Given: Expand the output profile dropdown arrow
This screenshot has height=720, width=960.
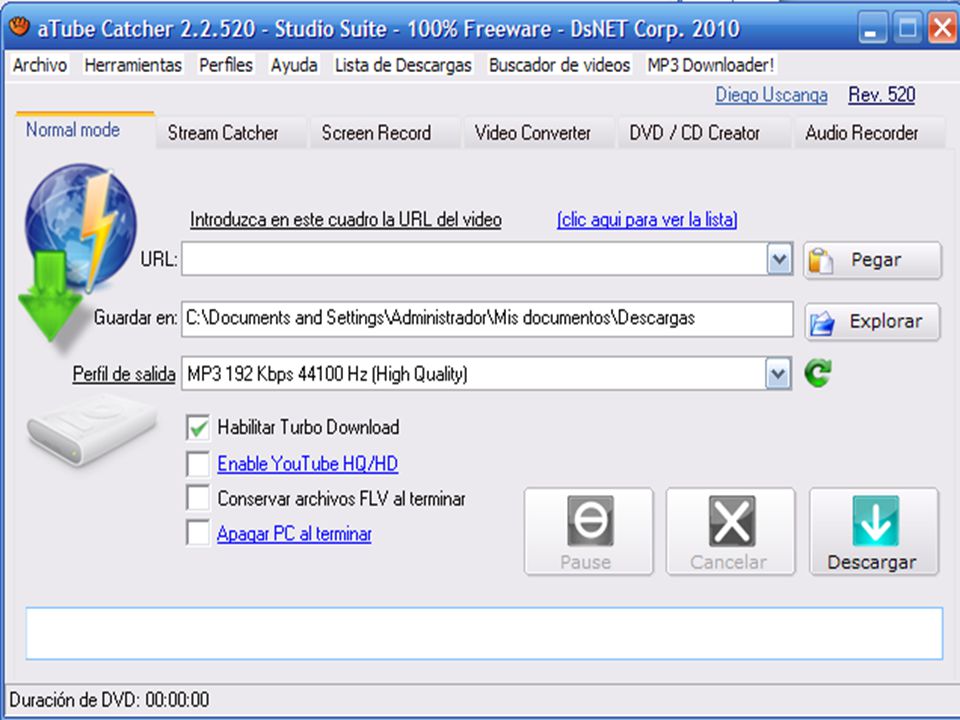Looking at the screenshot, I should 778,373.
